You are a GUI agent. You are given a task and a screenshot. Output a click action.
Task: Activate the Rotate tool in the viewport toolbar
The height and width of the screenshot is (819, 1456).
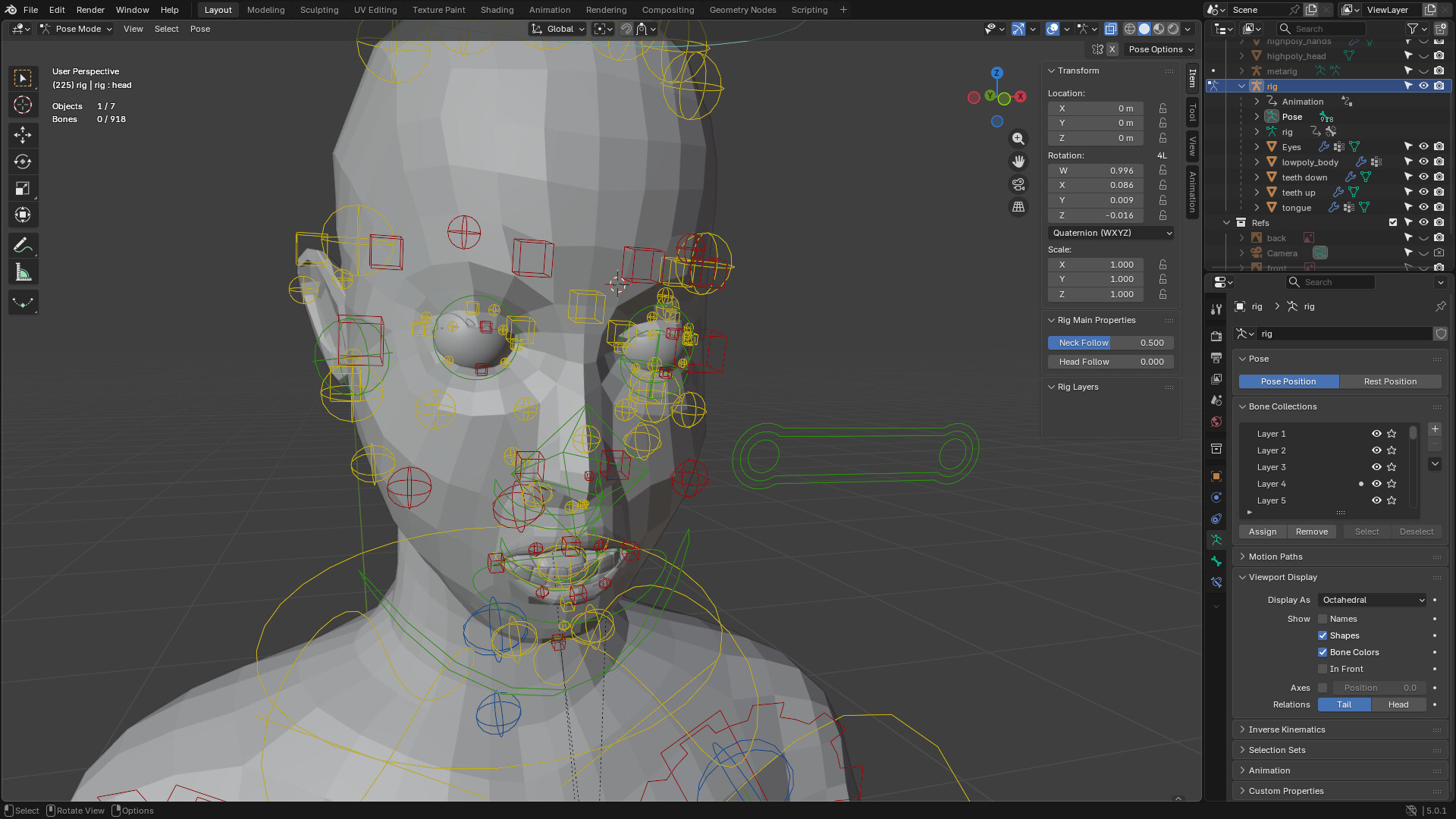pos(23,162)
